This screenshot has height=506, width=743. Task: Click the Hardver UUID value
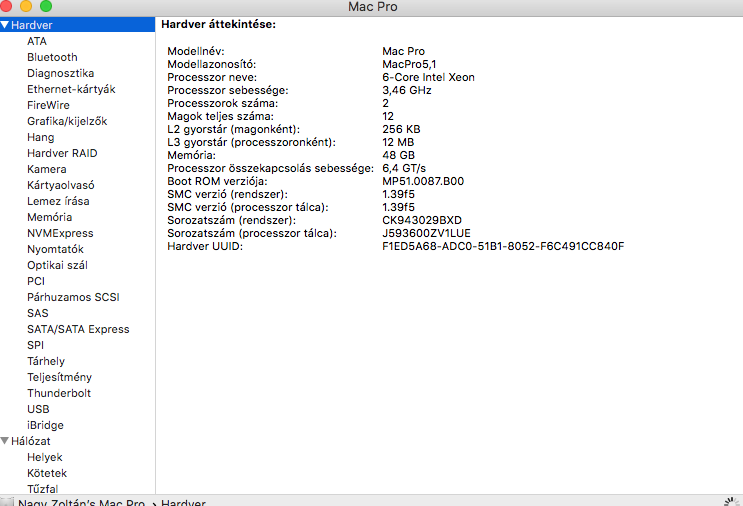click(x=503, y=246)
